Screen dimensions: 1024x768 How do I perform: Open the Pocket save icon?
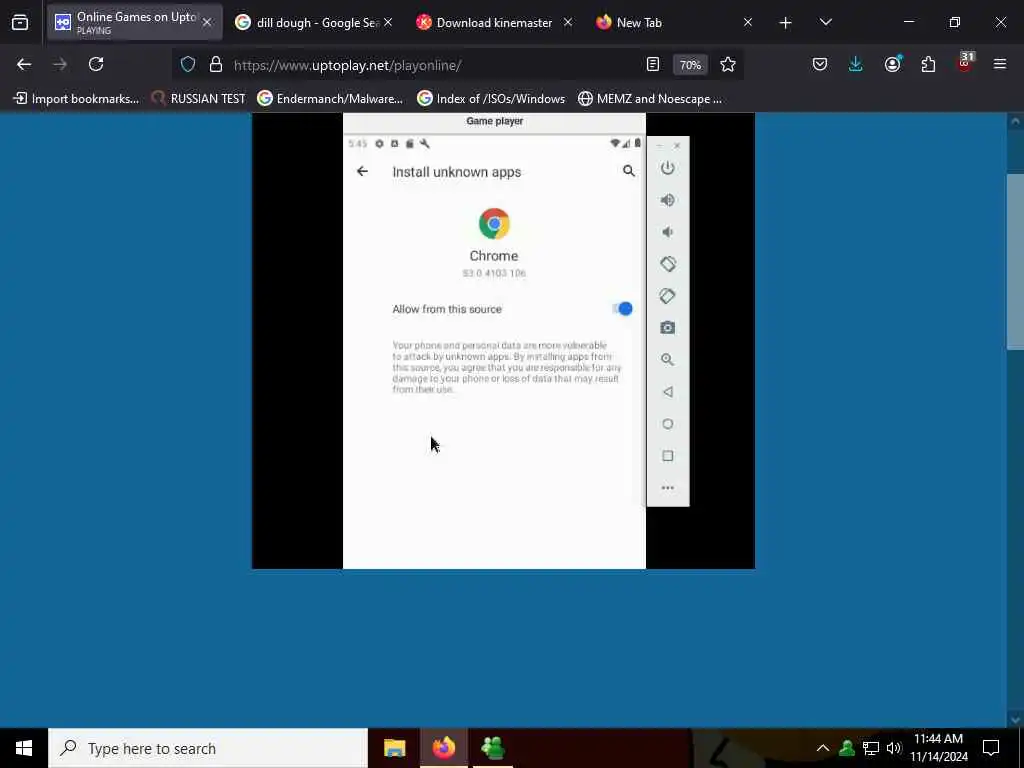820,65
